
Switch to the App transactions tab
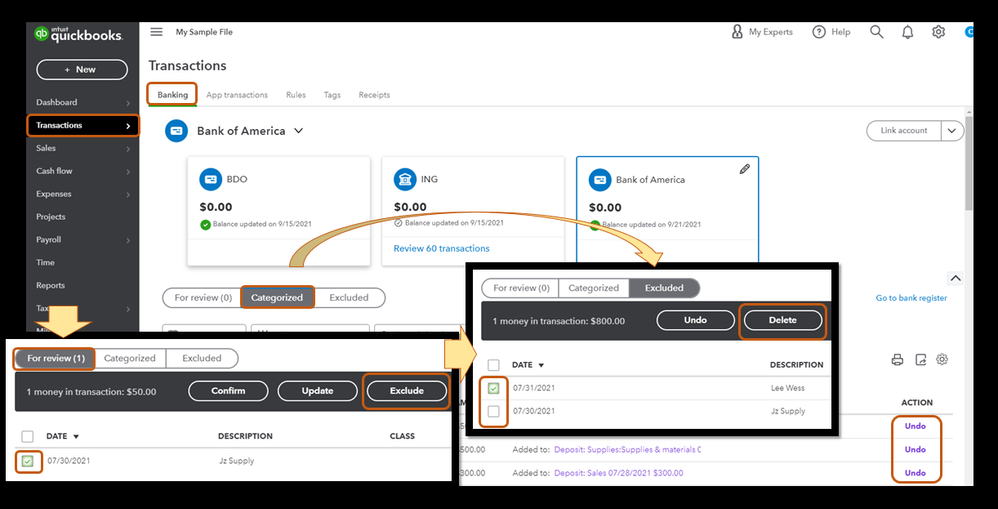pos(237,95)
